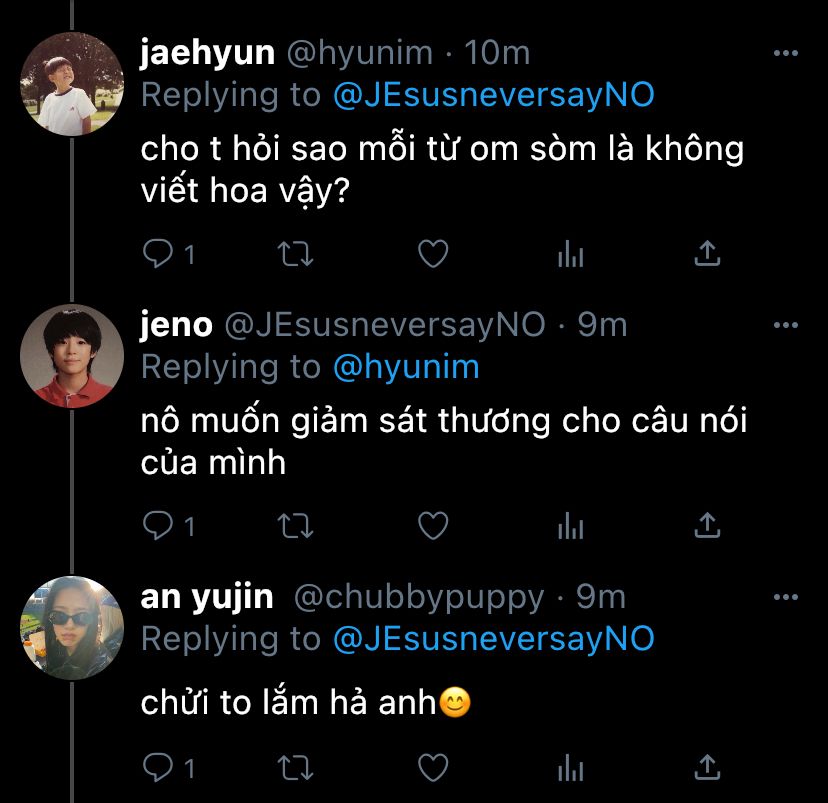
Task: Open more options on jeno's tweet
Action: pos(786,325)
